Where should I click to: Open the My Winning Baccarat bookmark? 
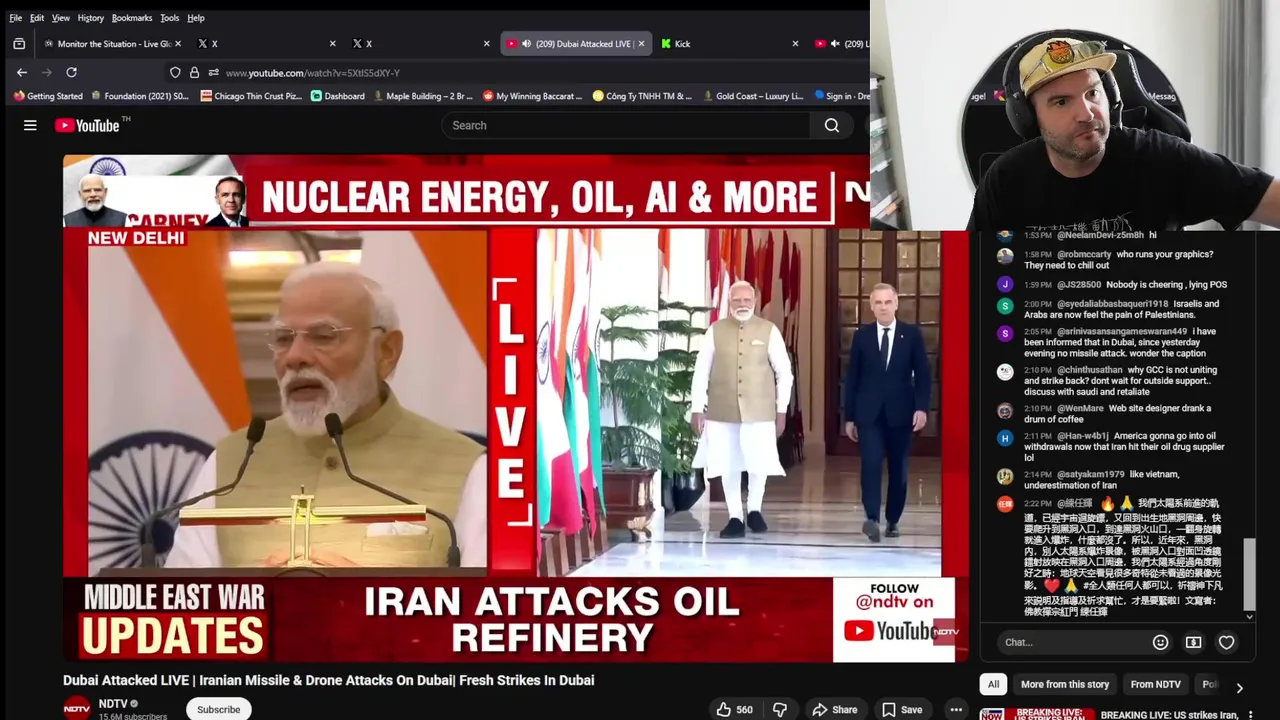(532, 96)
